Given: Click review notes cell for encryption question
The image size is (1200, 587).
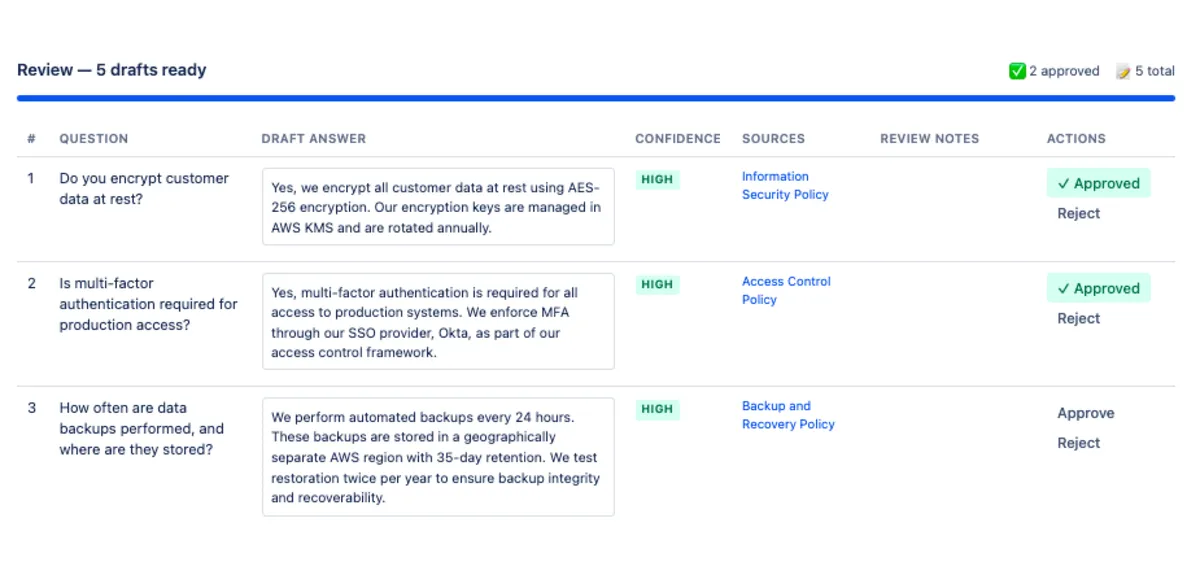Looking at the screenshot, I should (x=953, y=209).
